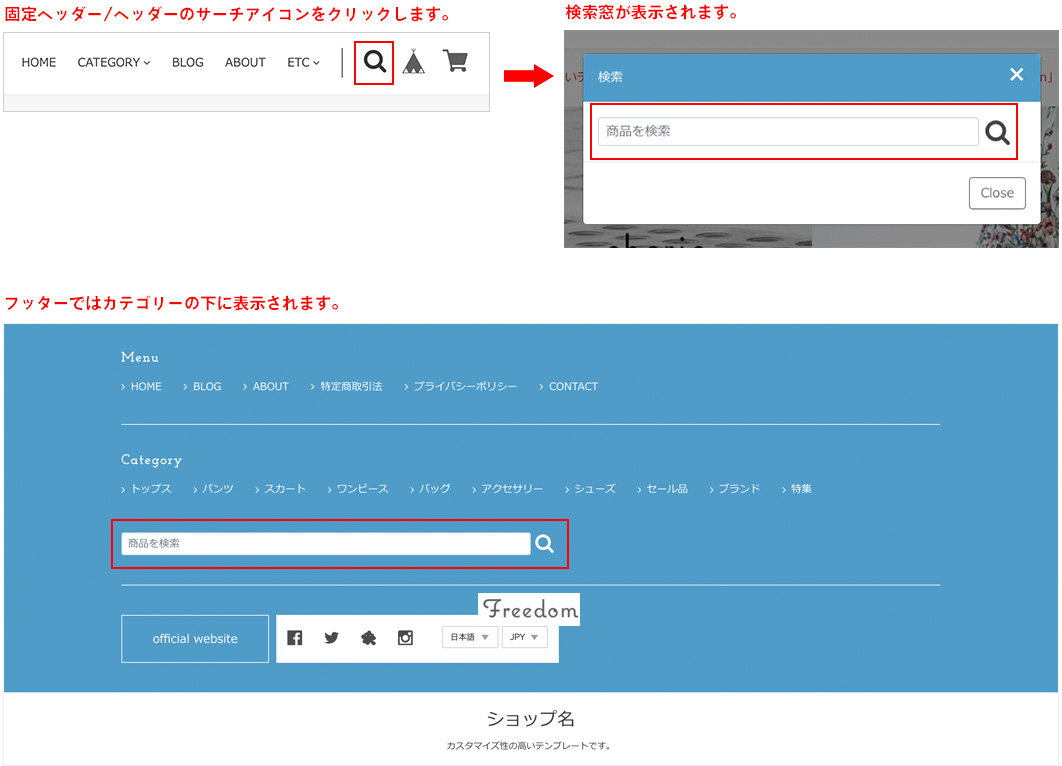Open the JPY currency selector
This screenshot has height=766, width=1062.
[524, 637]
